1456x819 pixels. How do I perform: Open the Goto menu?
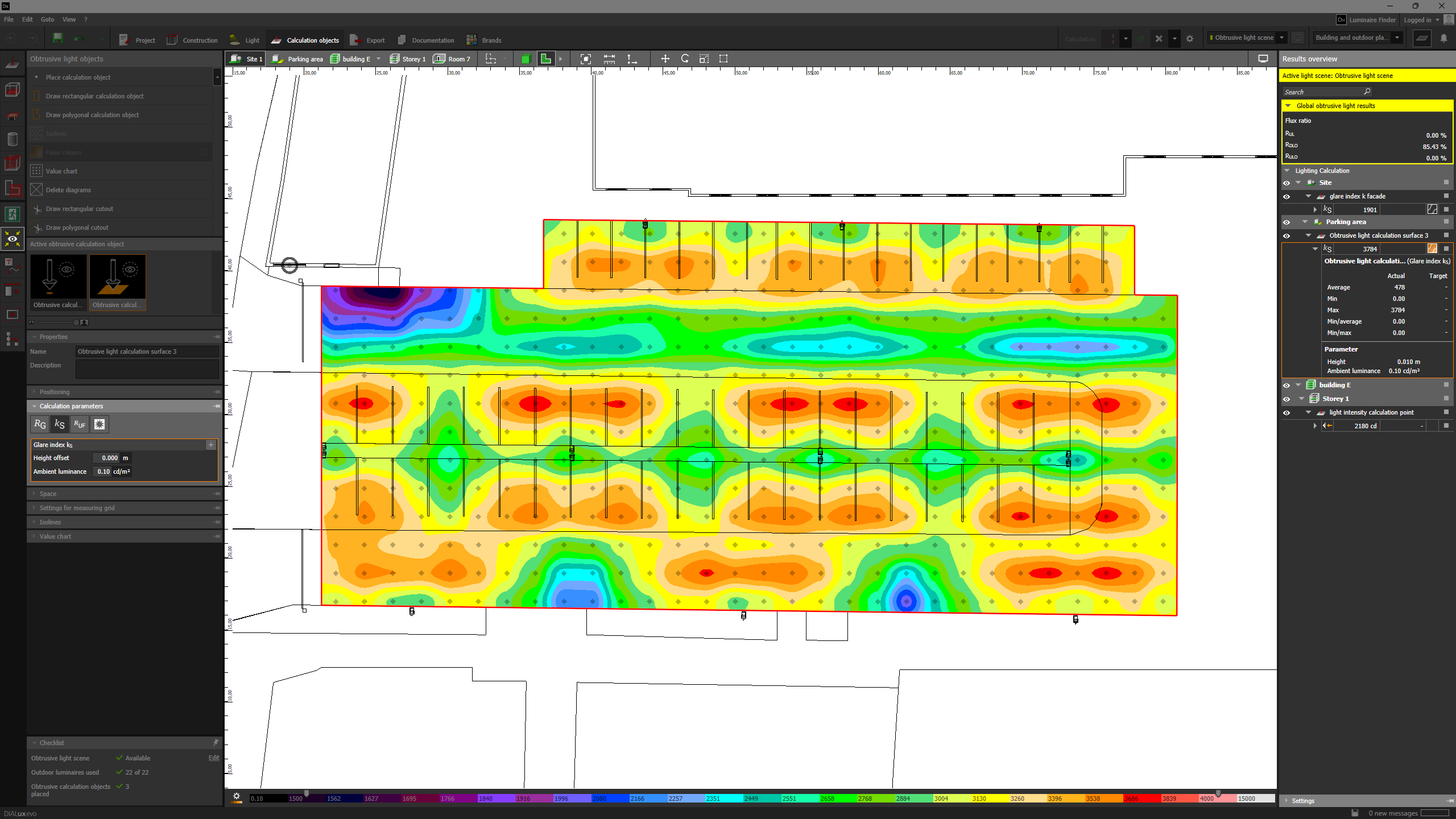47,19
